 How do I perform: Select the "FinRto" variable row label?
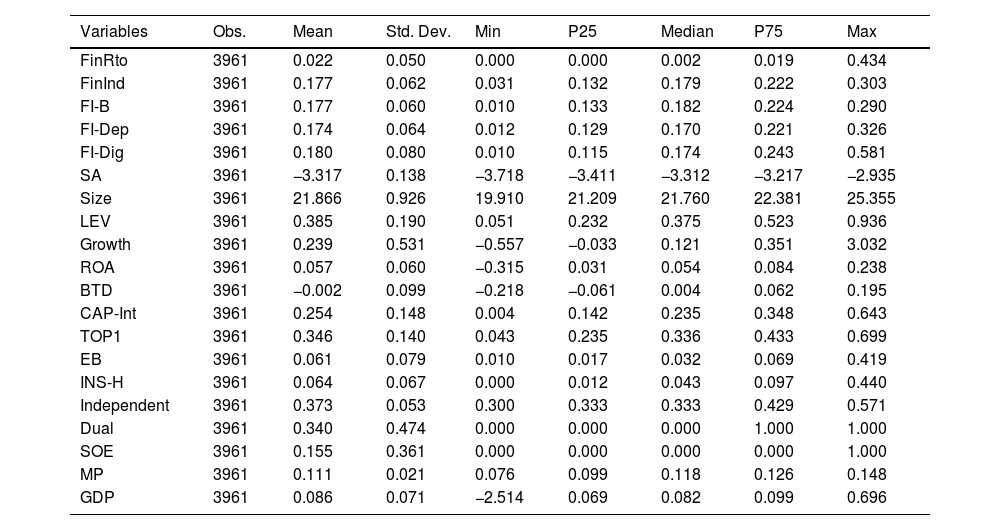104,61
